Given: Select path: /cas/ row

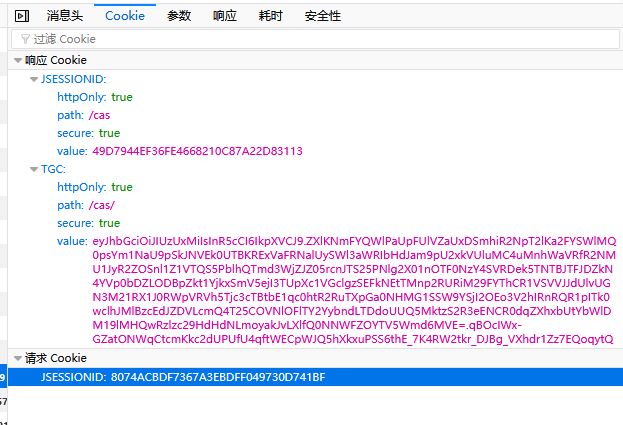Looking at the screenshot, I should tap(315, 205).
